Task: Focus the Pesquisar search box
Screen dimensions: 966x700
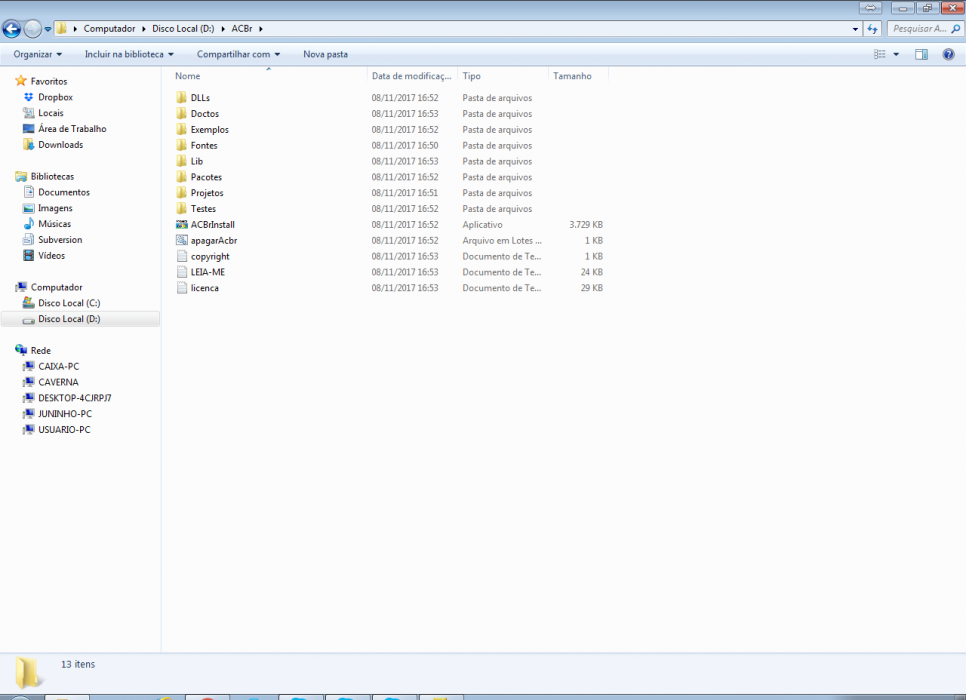Action: (925, 28)
